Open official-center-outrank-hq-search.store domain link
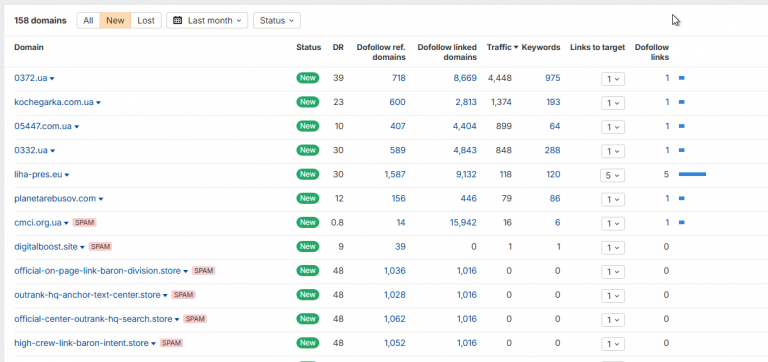This screenshot has width=768, height=362. point(93,319)
